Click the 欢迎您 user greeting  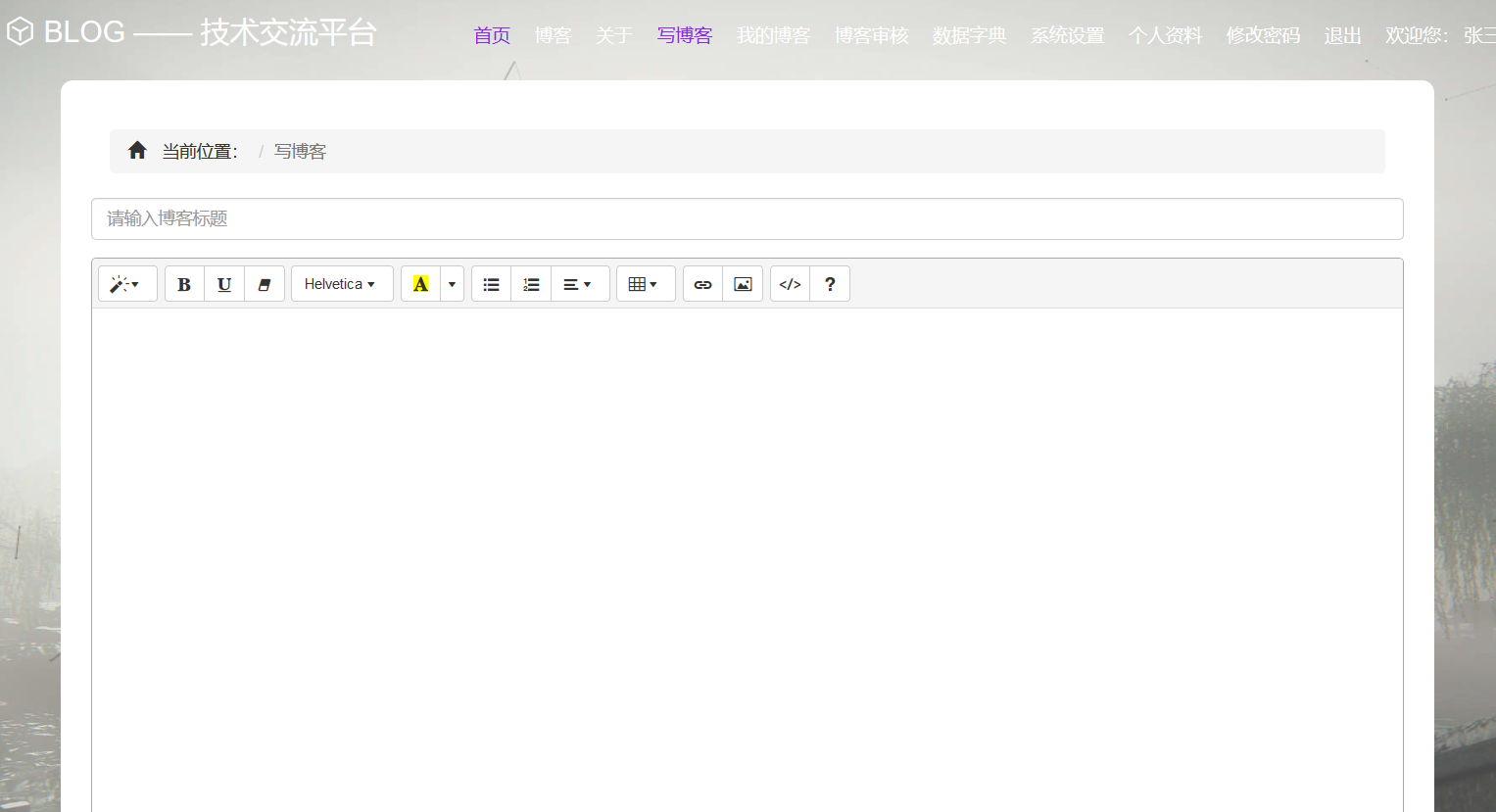pos(1440,35)
